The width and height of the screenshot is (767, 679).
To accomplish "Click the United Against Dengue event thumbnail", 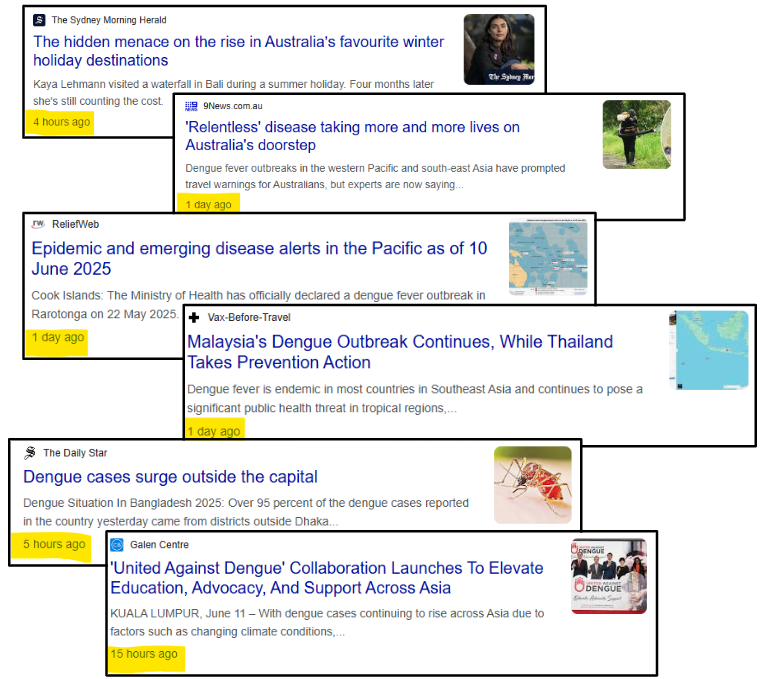I will pos(608,576).
